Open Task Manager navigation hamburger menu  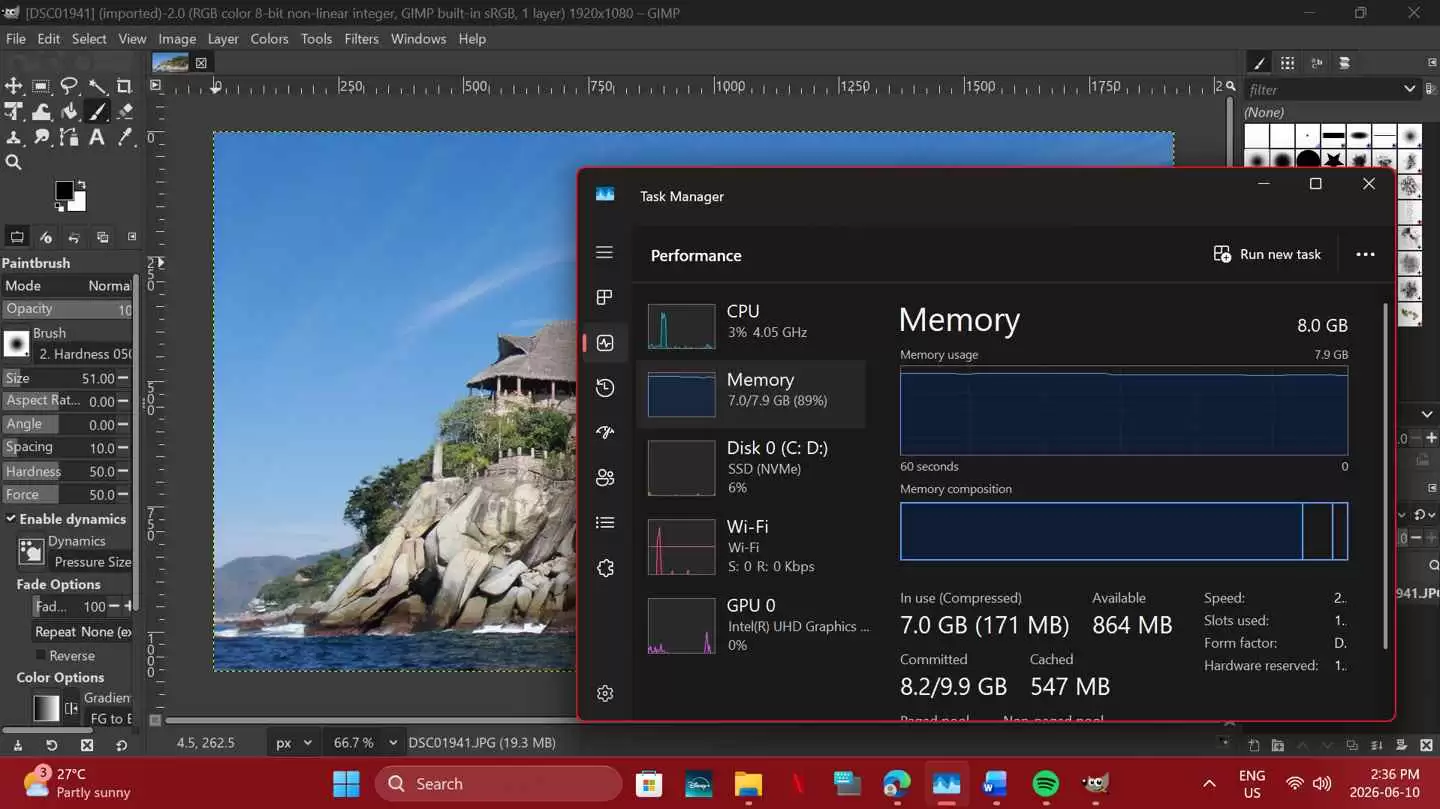pos(604,253)
